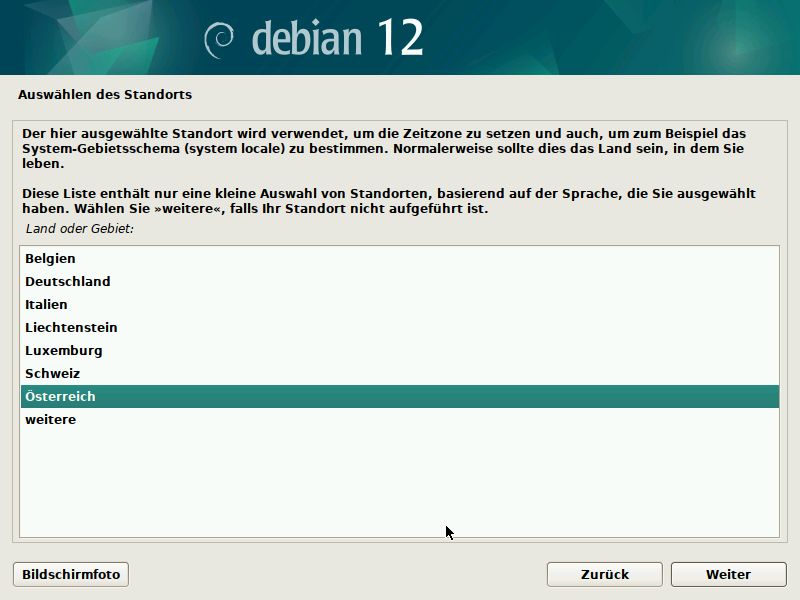Take a screenshot with the Bildschirmfoto button
800x600 pixels.
[71, 575]
